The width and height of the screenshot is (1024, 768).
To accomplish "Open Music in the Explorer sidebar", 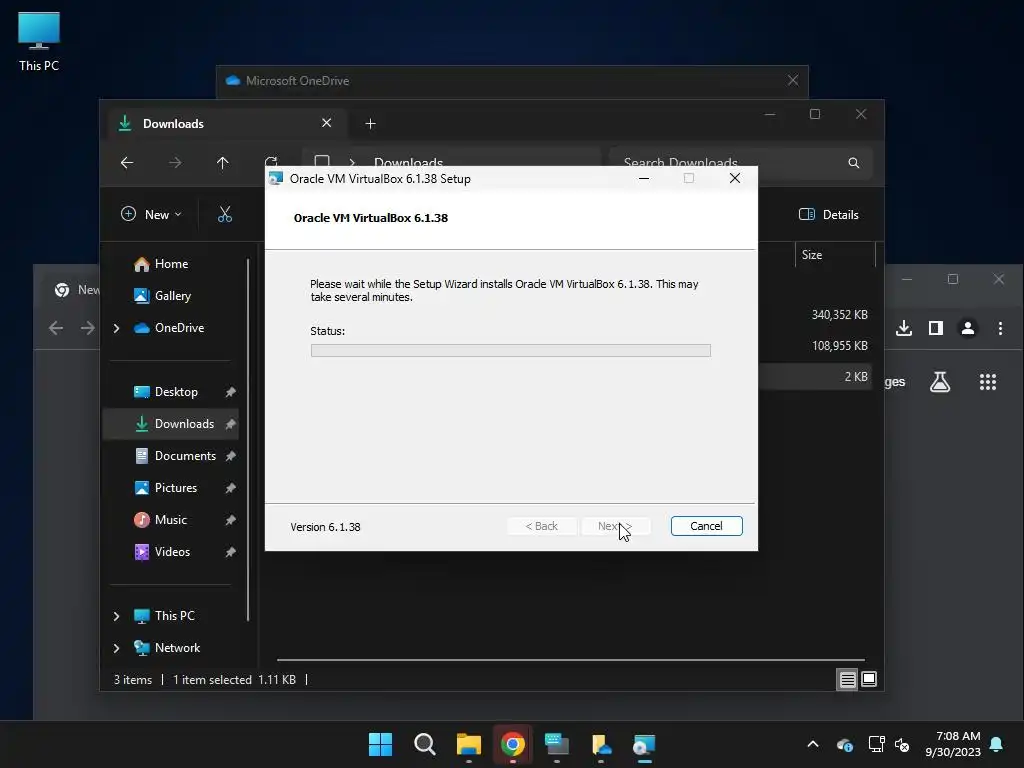I will coord(170,520).
